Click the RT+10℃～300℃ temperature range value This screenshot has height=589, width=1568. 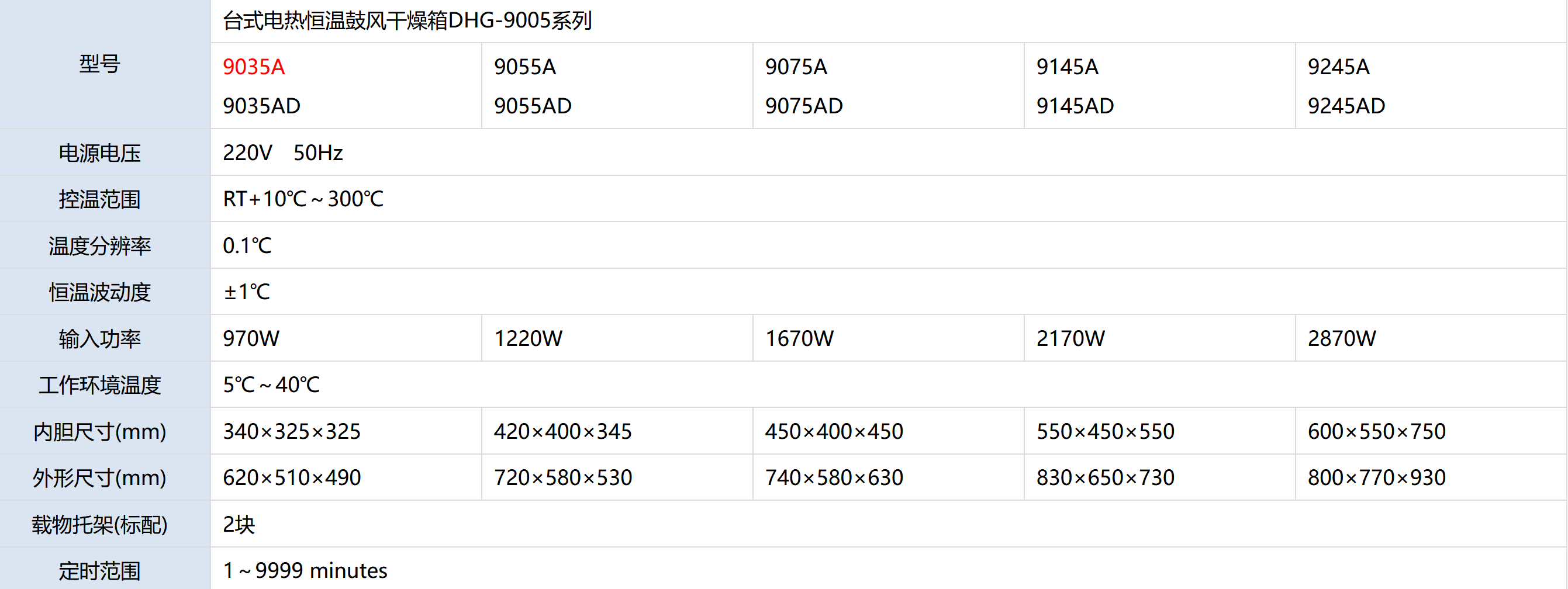pos(303,199)
